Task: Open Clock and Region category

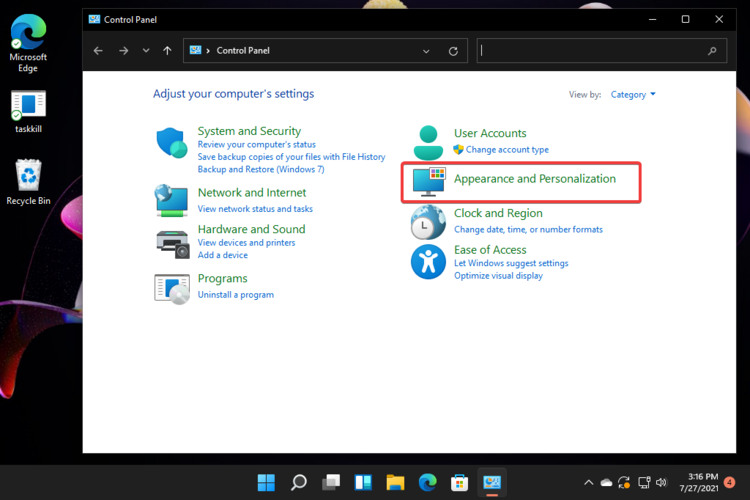Action: coord(498,213)
